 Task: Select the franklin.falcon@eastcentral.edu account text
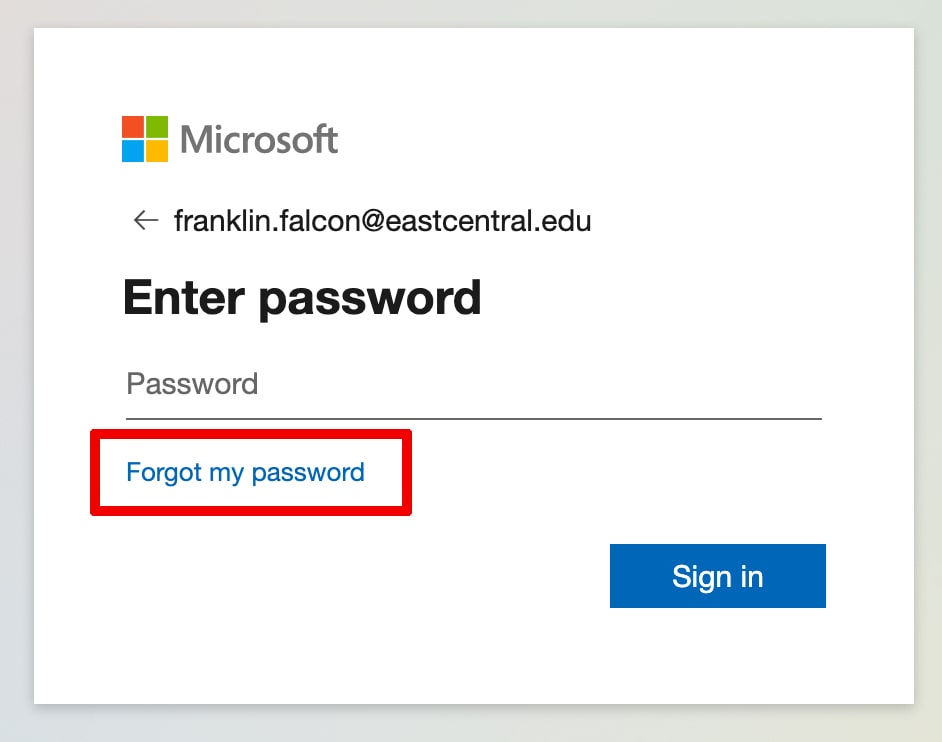coord(383,221)
